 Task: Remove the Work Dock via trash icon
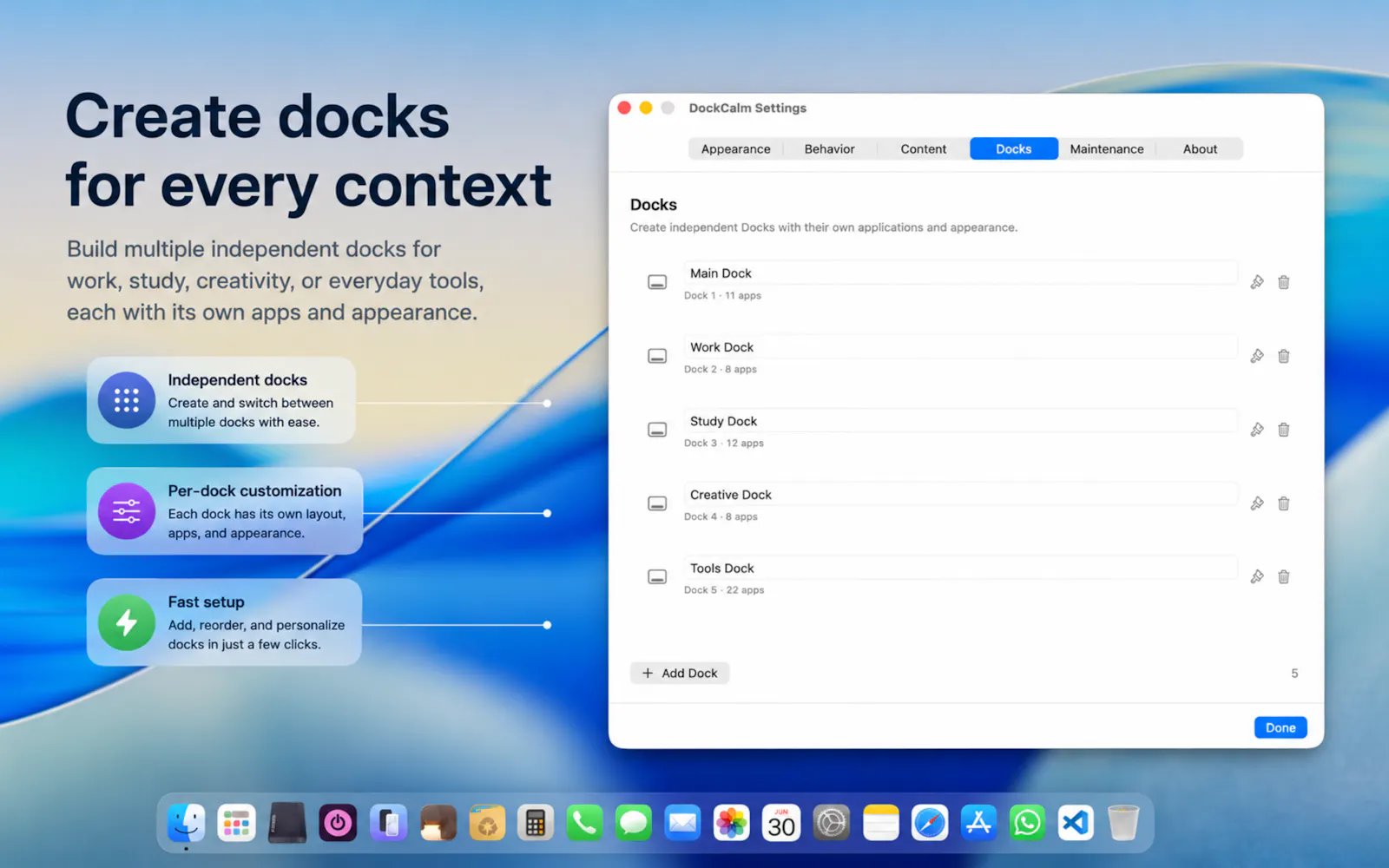(1283, 356)
